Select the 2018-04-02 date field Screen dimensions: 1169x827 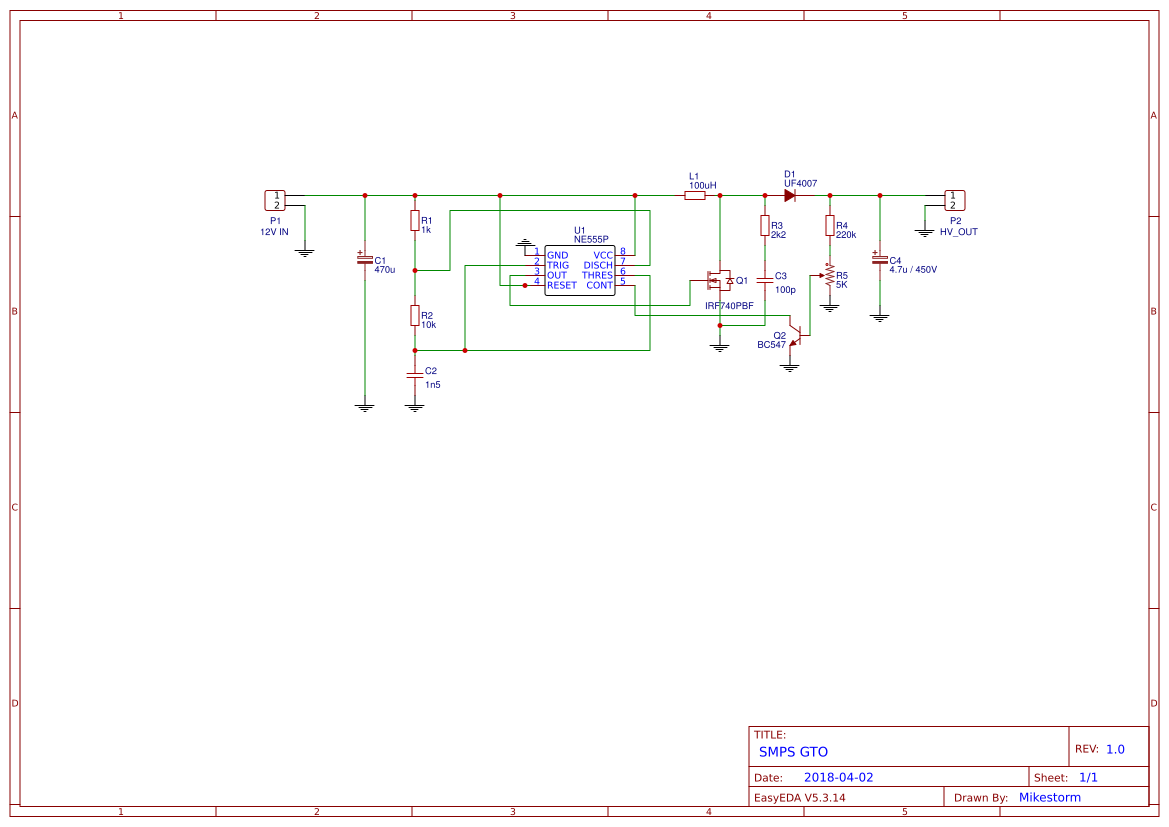tap(838, 777)
